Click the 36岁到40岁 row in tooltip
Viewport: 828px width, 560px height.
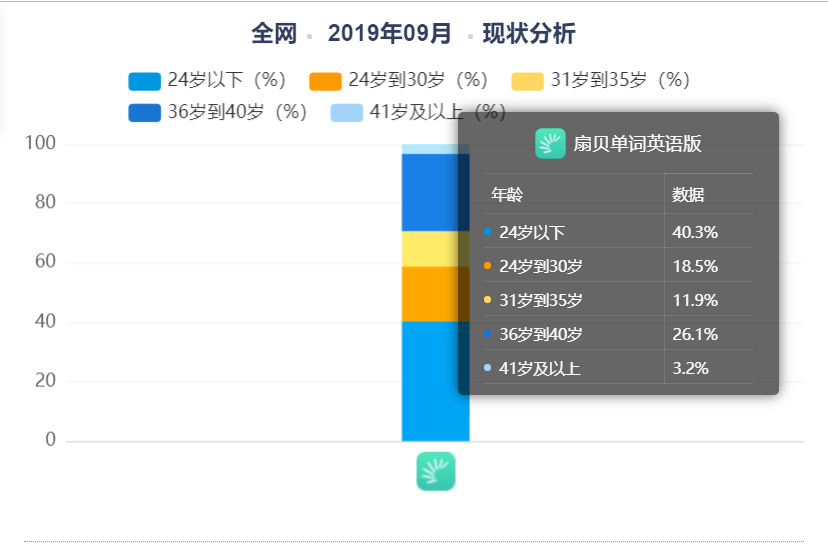tap(618, 334)
